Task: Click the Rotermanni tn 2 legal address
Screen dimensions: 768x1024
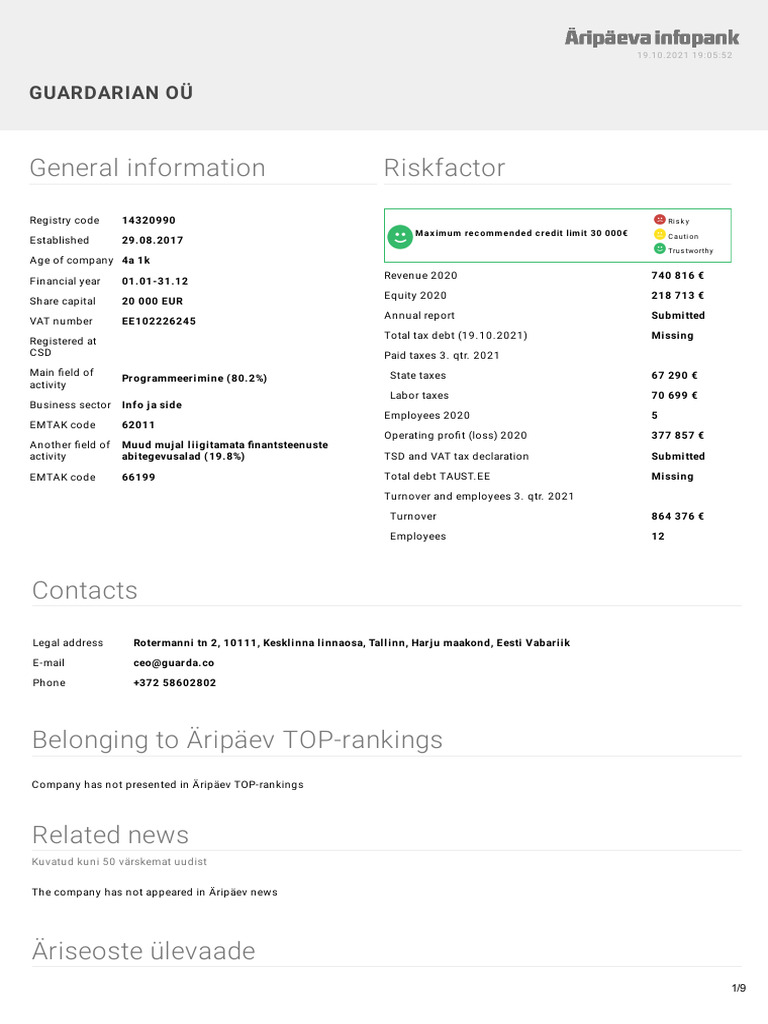Action: 351,643
